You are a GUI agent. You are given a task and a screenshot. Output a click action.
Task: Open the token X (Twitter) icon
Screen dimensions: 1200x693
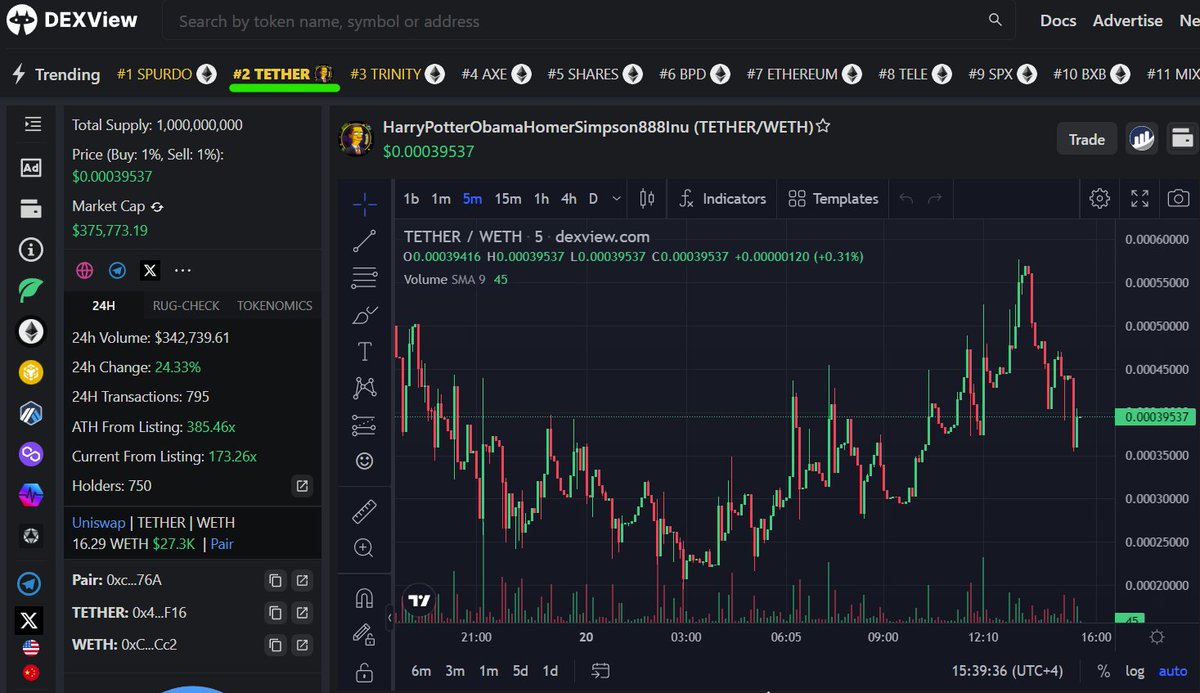[x=150, y=270]
